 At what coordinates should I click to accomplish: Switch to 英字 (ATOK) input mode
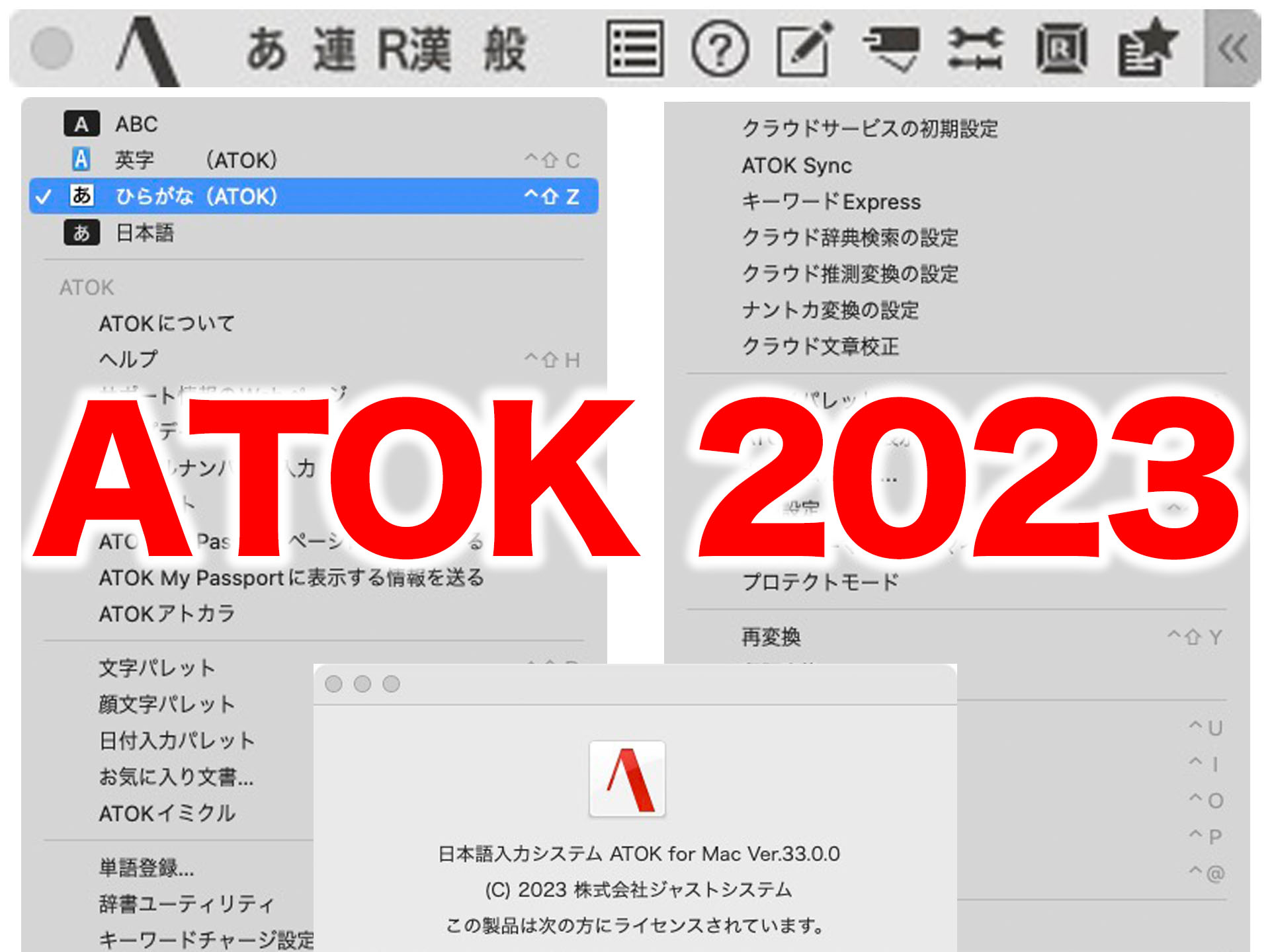[x=195, y=160]
